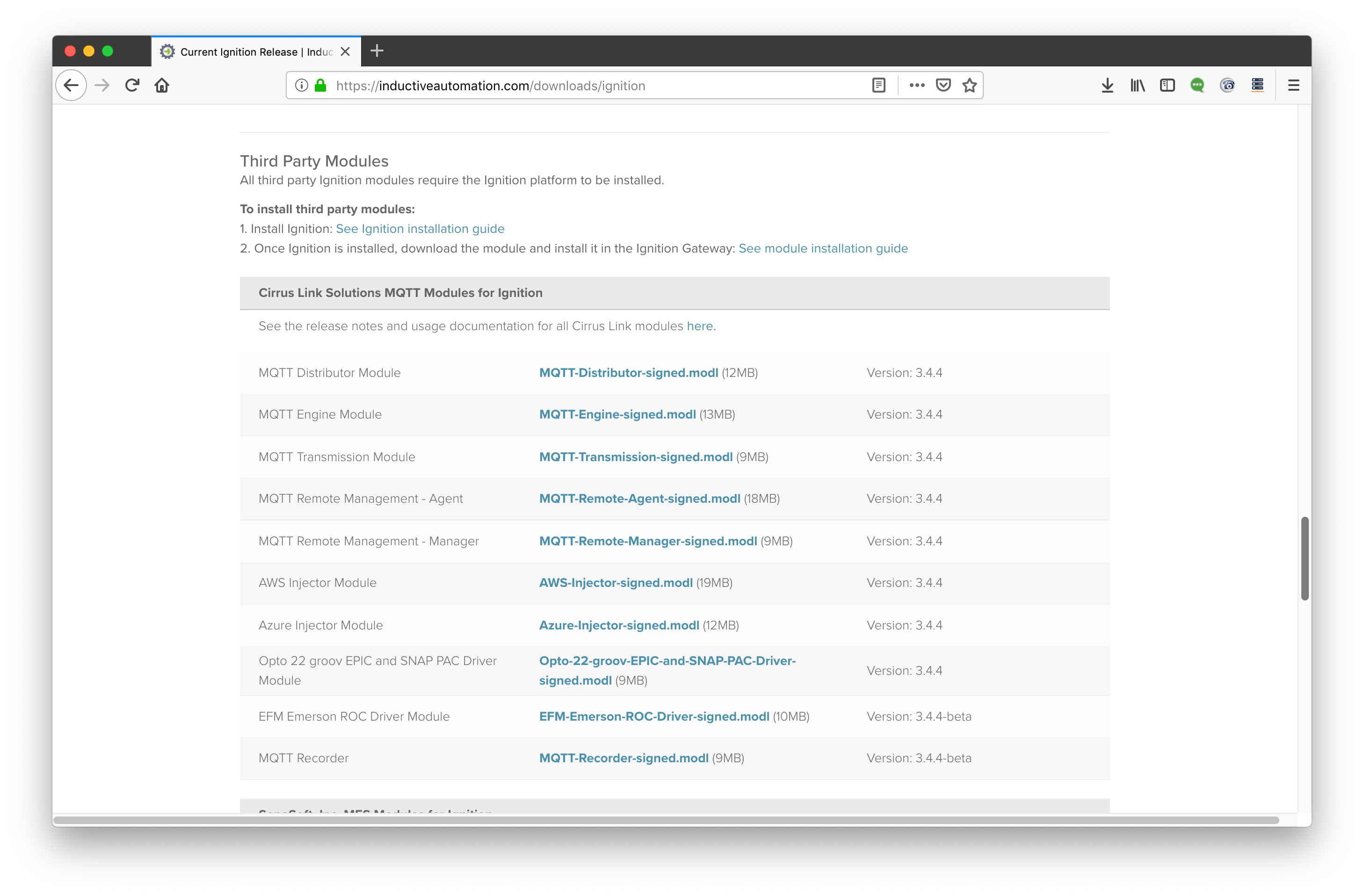Click the browser back arrow button
This screenshot has width=1364, height=896.
click(71, 86)
